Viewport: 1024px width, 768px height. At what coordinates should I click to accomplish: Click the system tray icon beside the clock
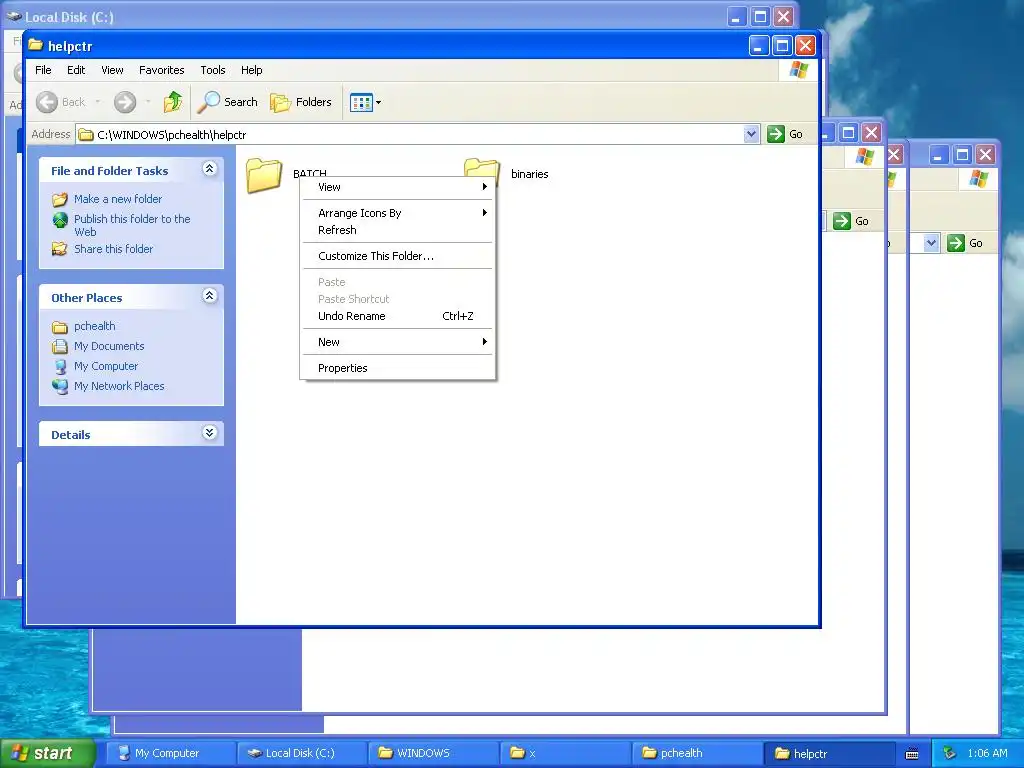click(950, 754)
